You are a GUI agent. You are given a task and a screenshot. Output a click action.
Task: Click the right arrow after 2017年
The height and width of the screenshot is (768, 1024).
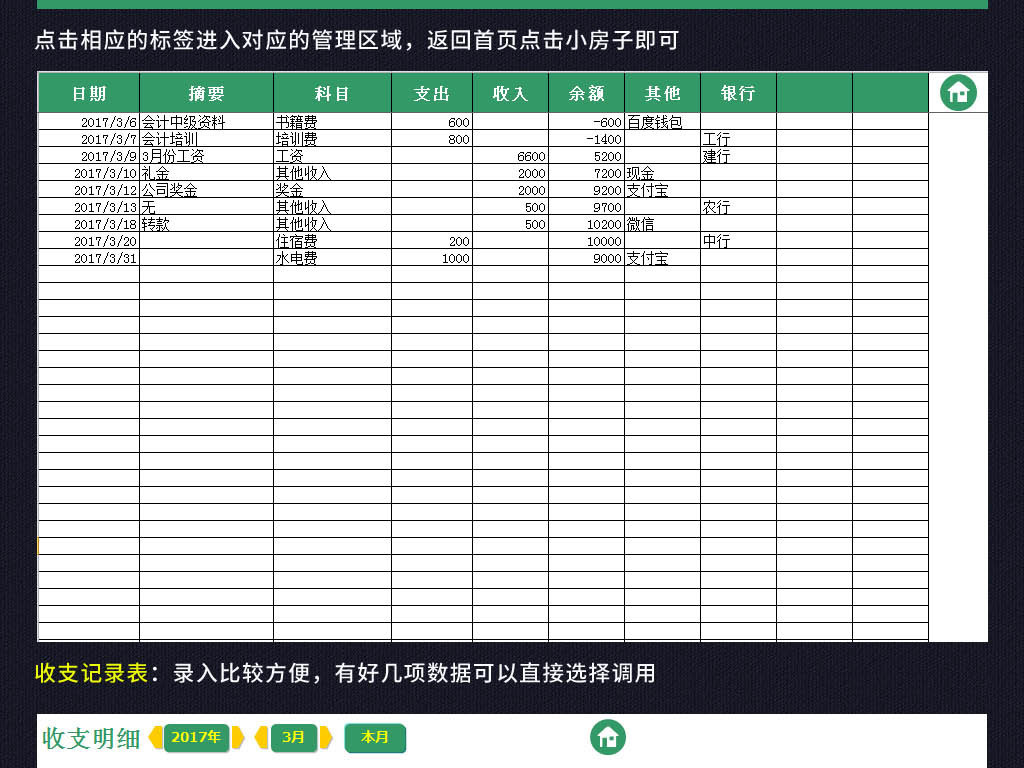pyautogui.click(x=238, y=737)
